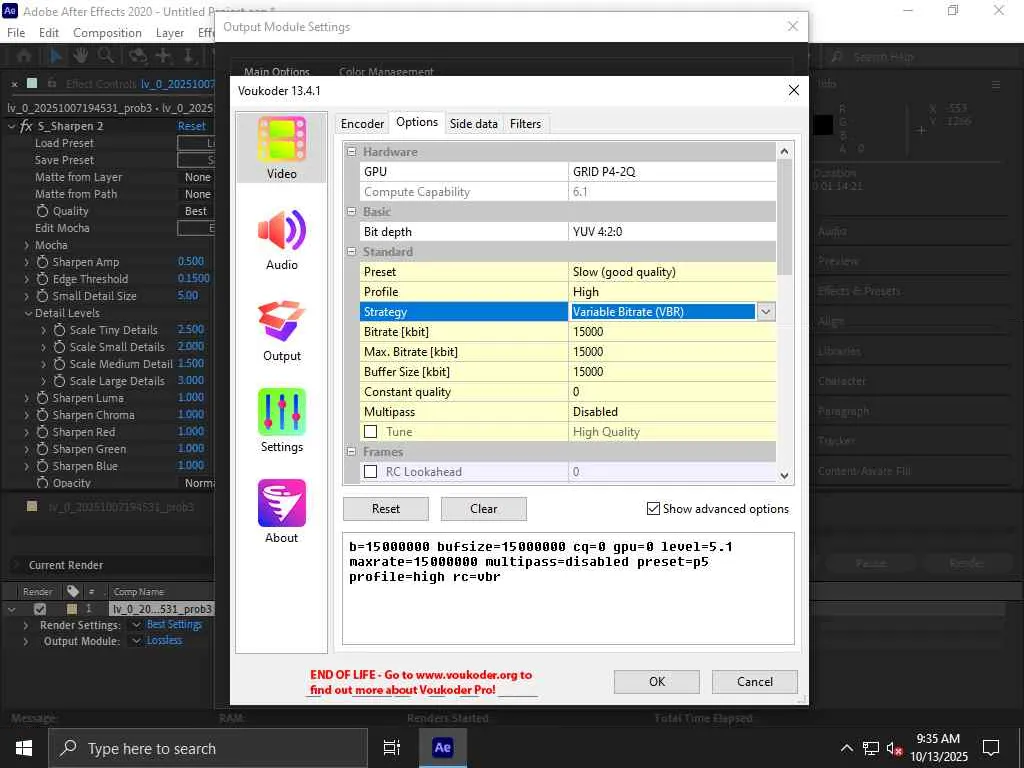This screenshot has height=768, width=1024.
Task: Click the Profile value High
Action: pos(672,292)
